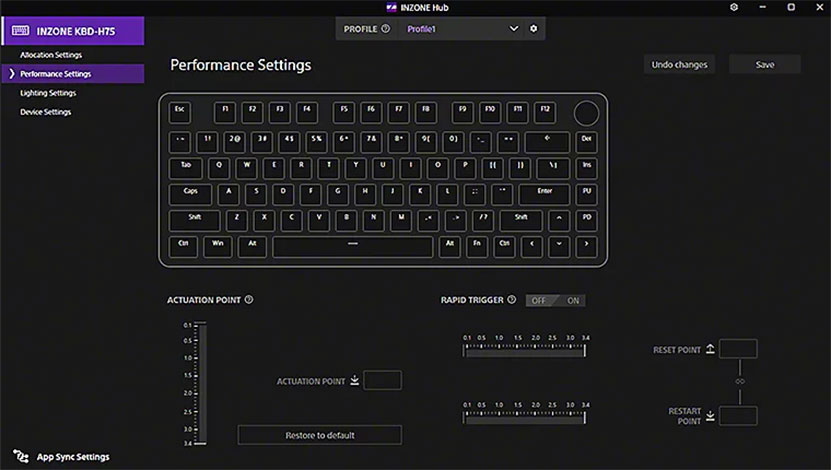The width and height of the screenshot is (831, 470).
Task: Open the Profile1 dropdown
Action: 463,29
